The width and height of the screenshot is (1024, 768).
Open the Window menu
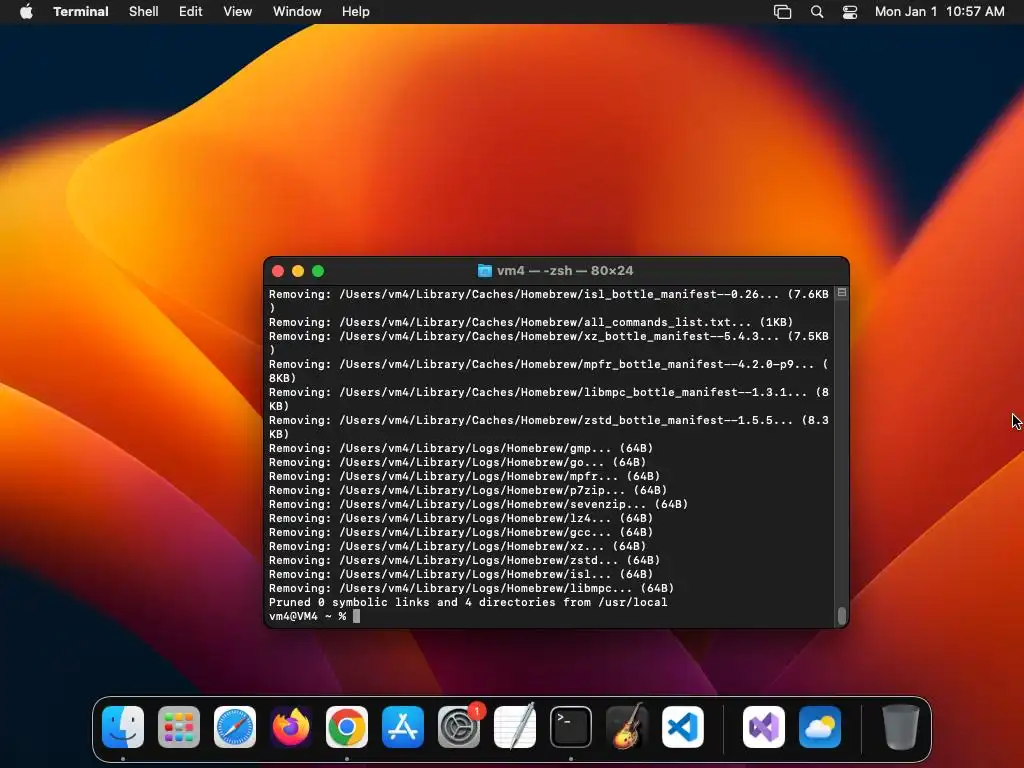click(297, 12)
